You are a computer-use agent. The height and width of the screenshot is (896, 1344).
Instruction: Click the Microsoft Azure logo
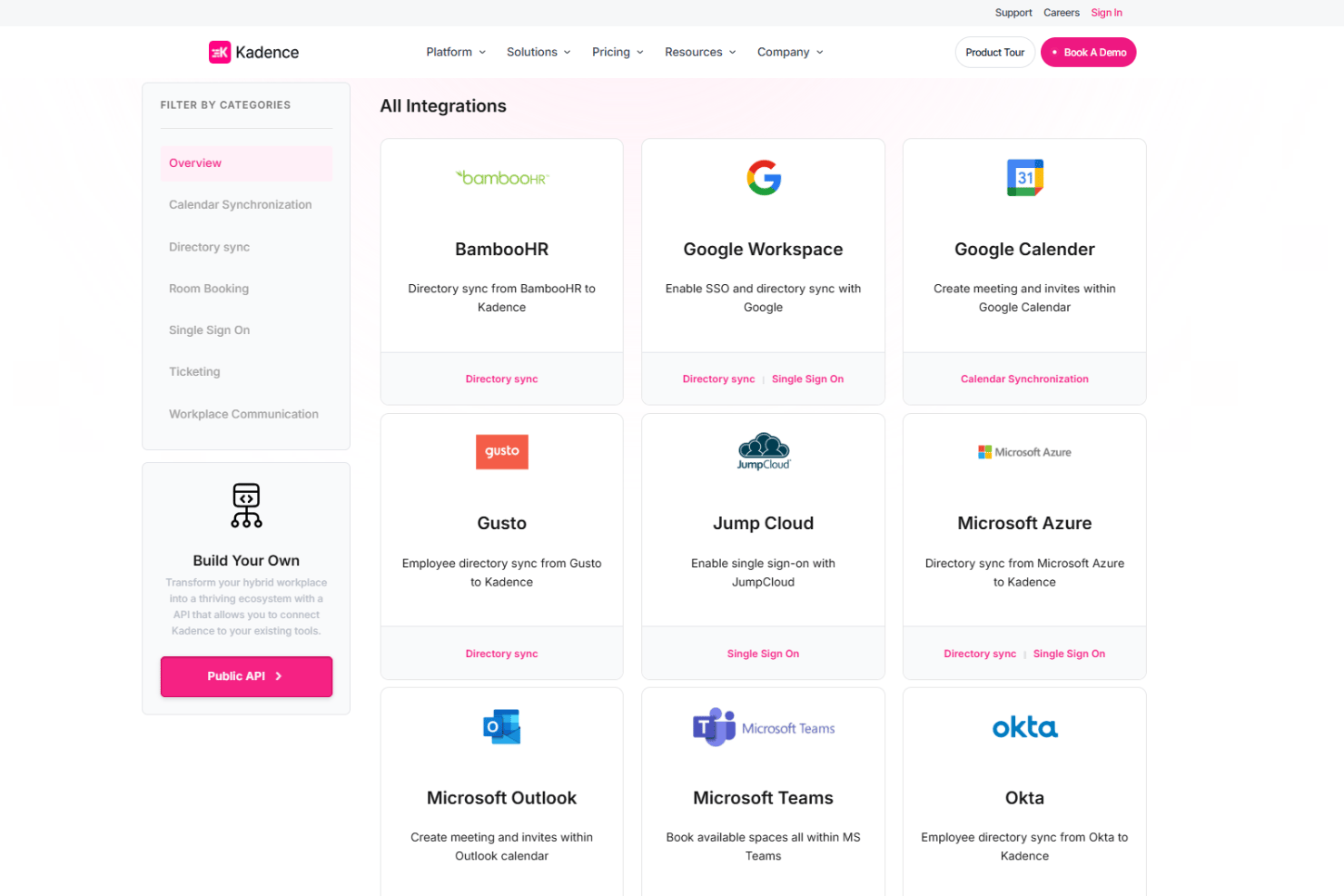(x=1024, y=452)
